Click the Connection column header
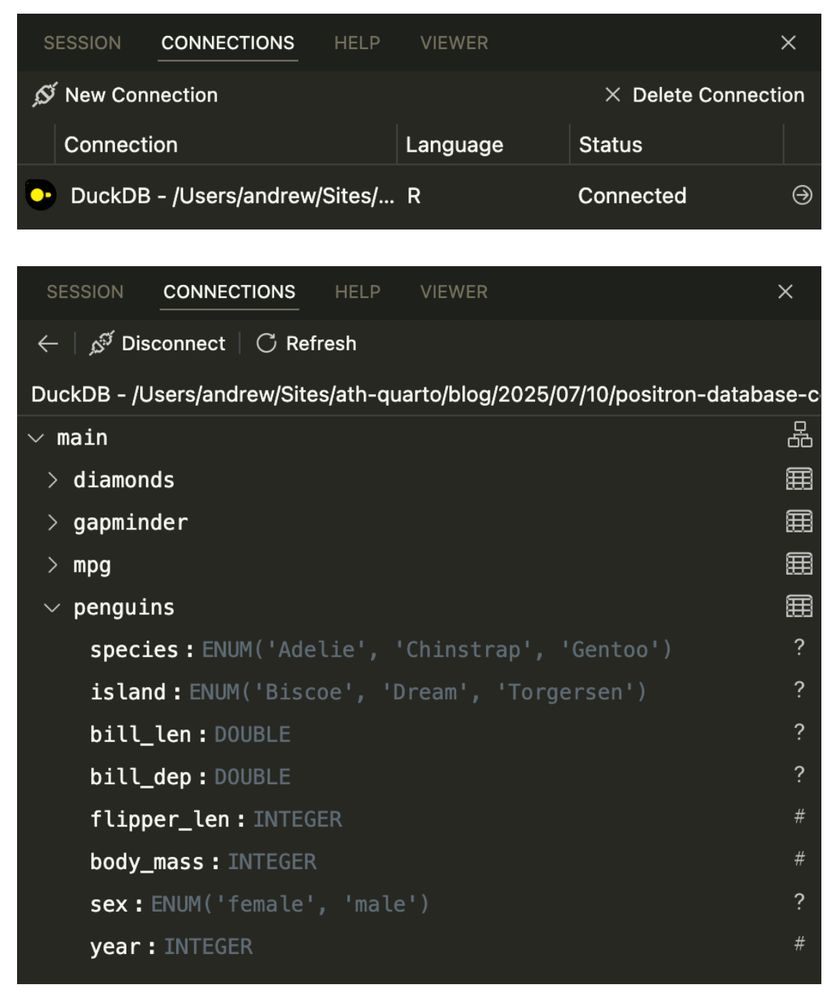 coord(121,145)
